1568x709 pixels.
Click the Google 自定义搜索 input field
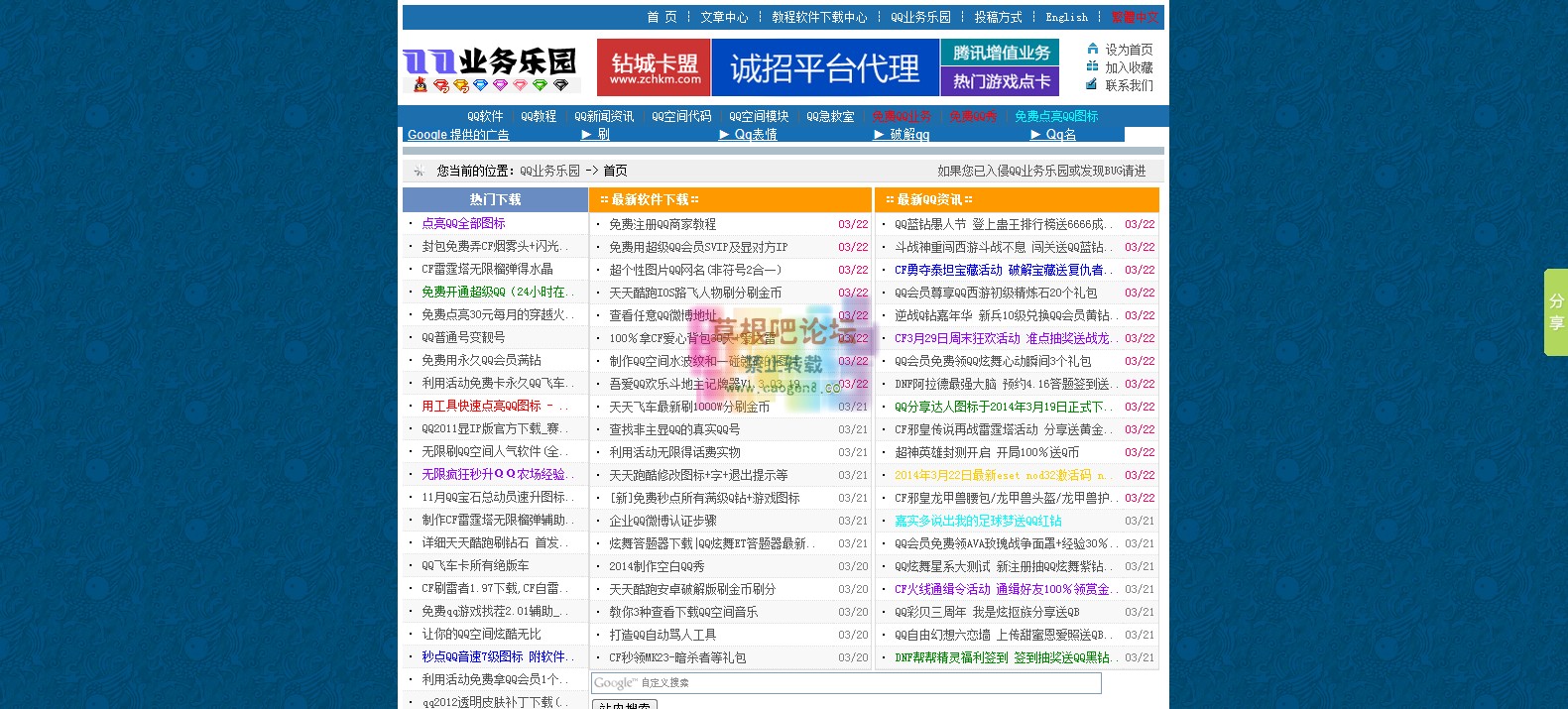846,683
